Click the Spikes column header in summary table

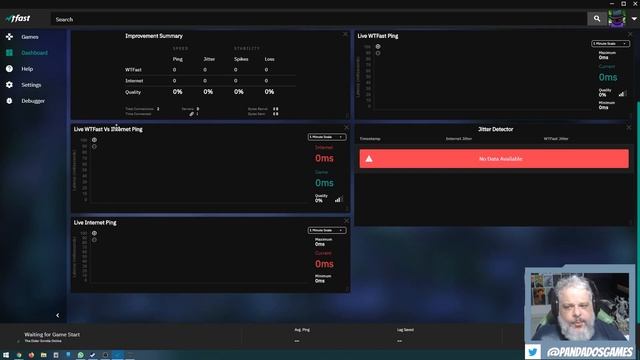[x=241, y=59]
